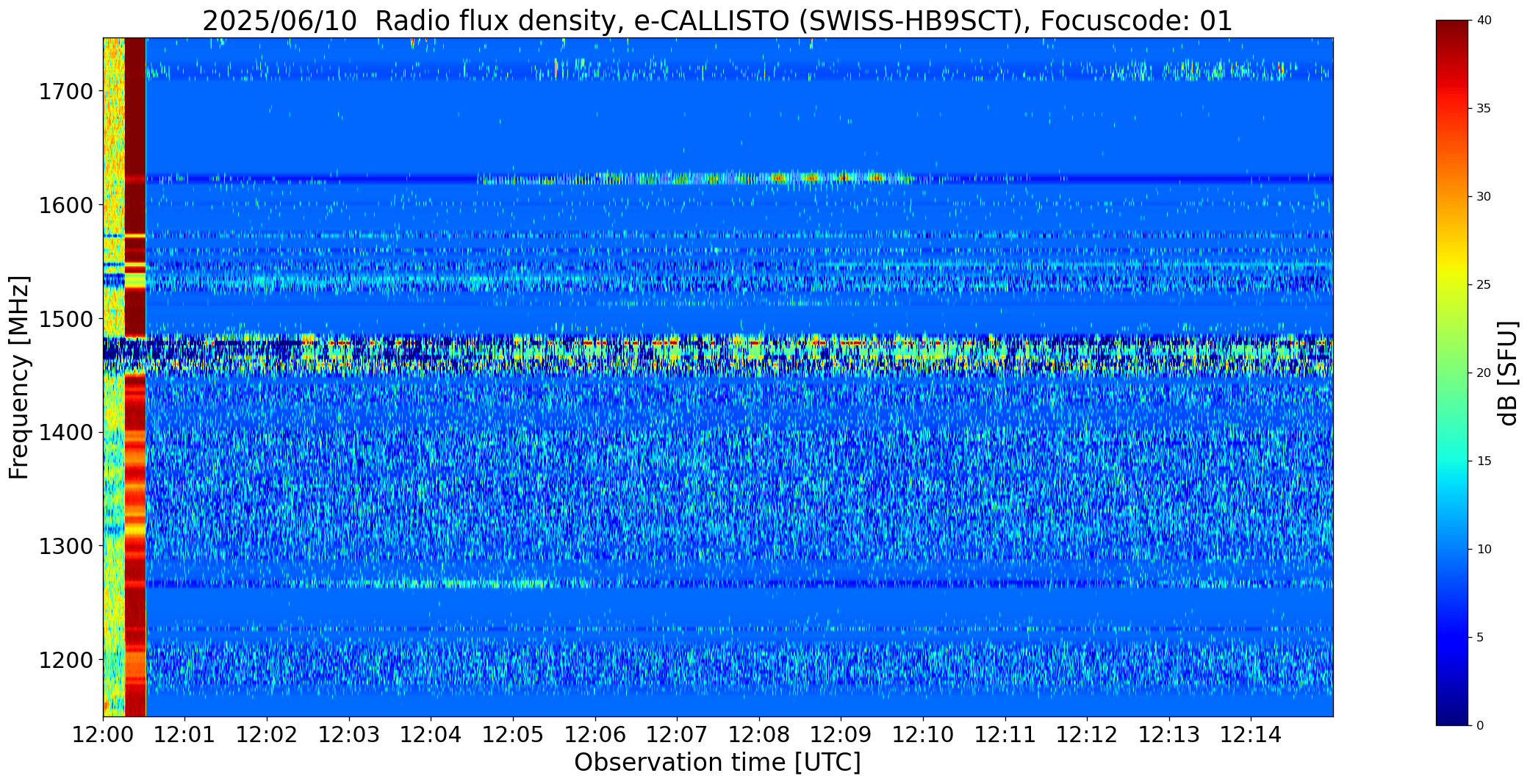Click the 12:07 time tick label
This screenshot has width=1530, height=784.
pos(677,735)
